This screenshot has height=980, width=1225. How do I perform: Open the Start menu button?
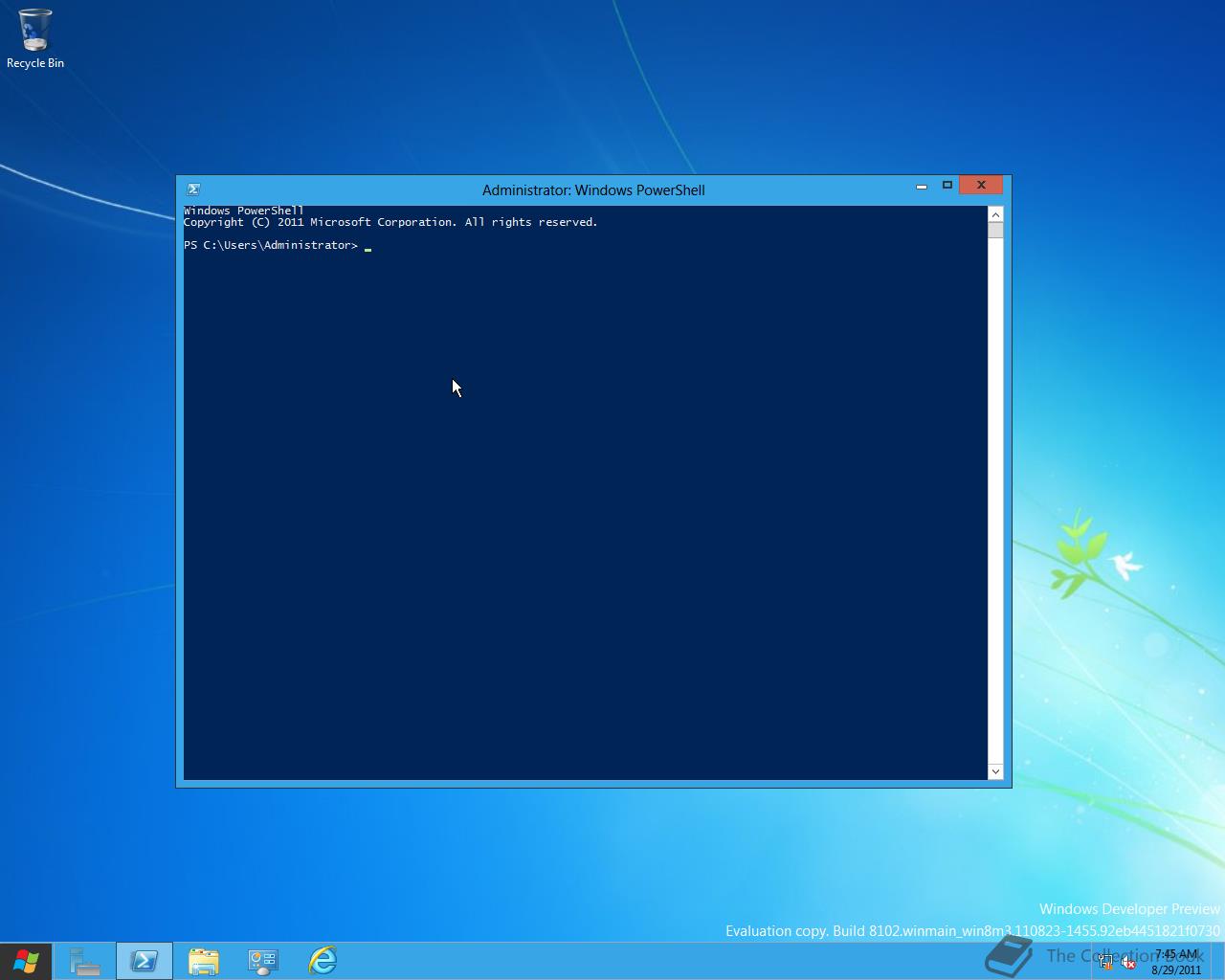[x=26, y=961]
